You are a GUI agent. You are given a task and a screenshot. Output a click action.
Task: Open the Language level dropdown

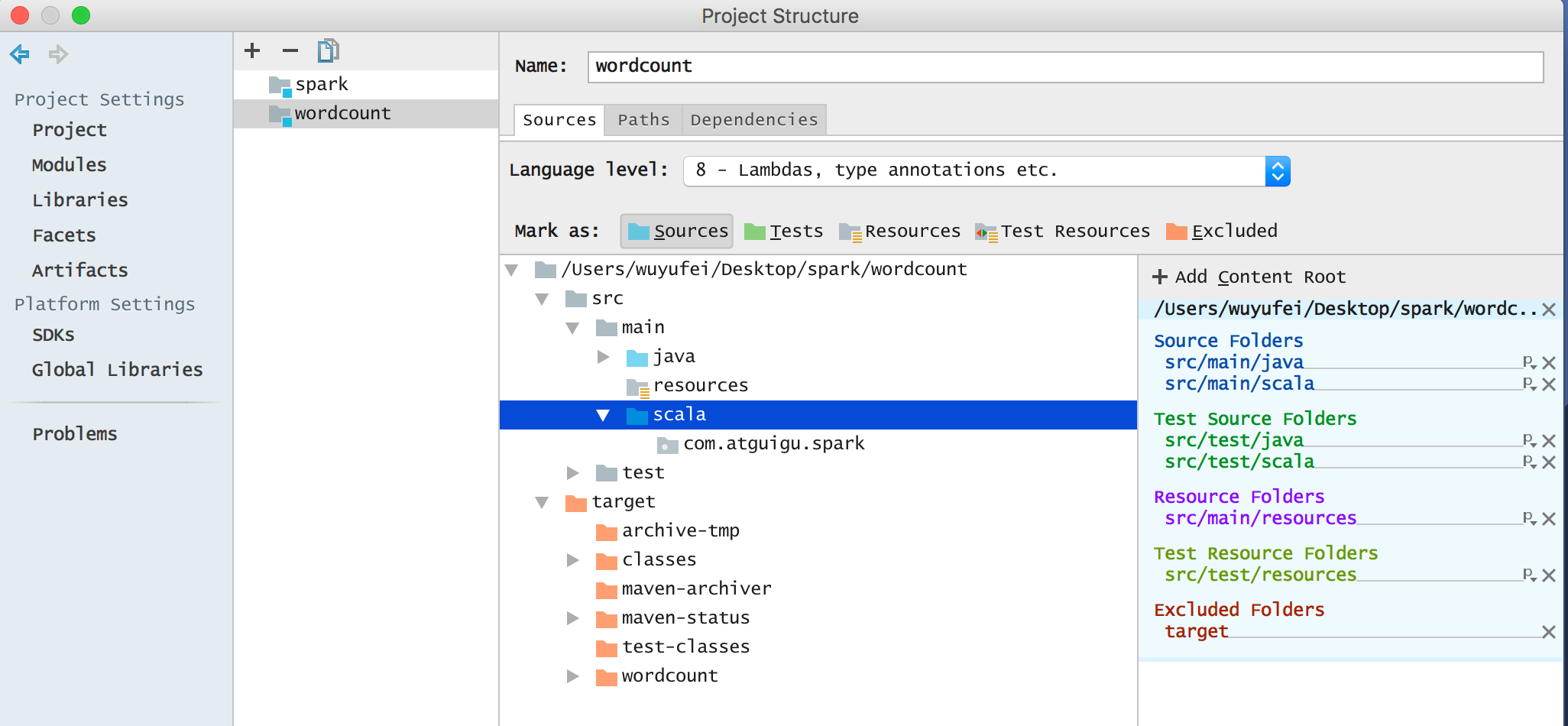[1277, 171]
